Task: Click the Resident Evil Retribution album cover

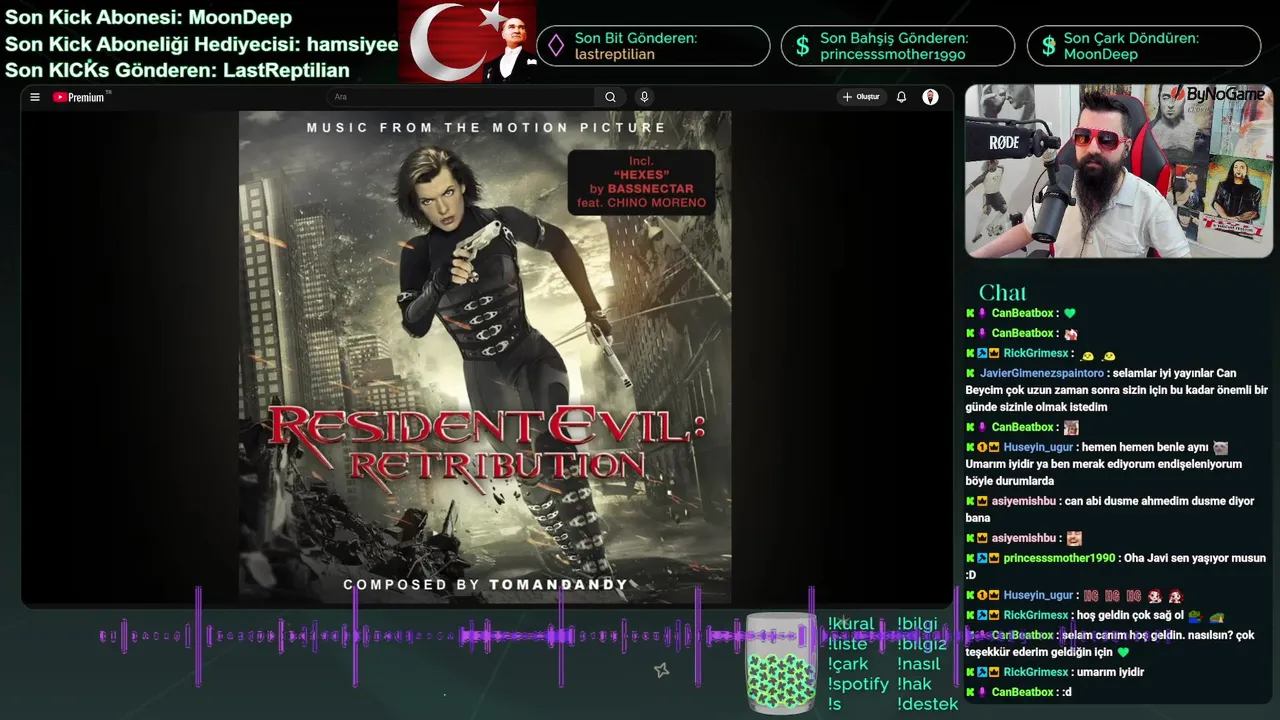Action: (485, 357)
